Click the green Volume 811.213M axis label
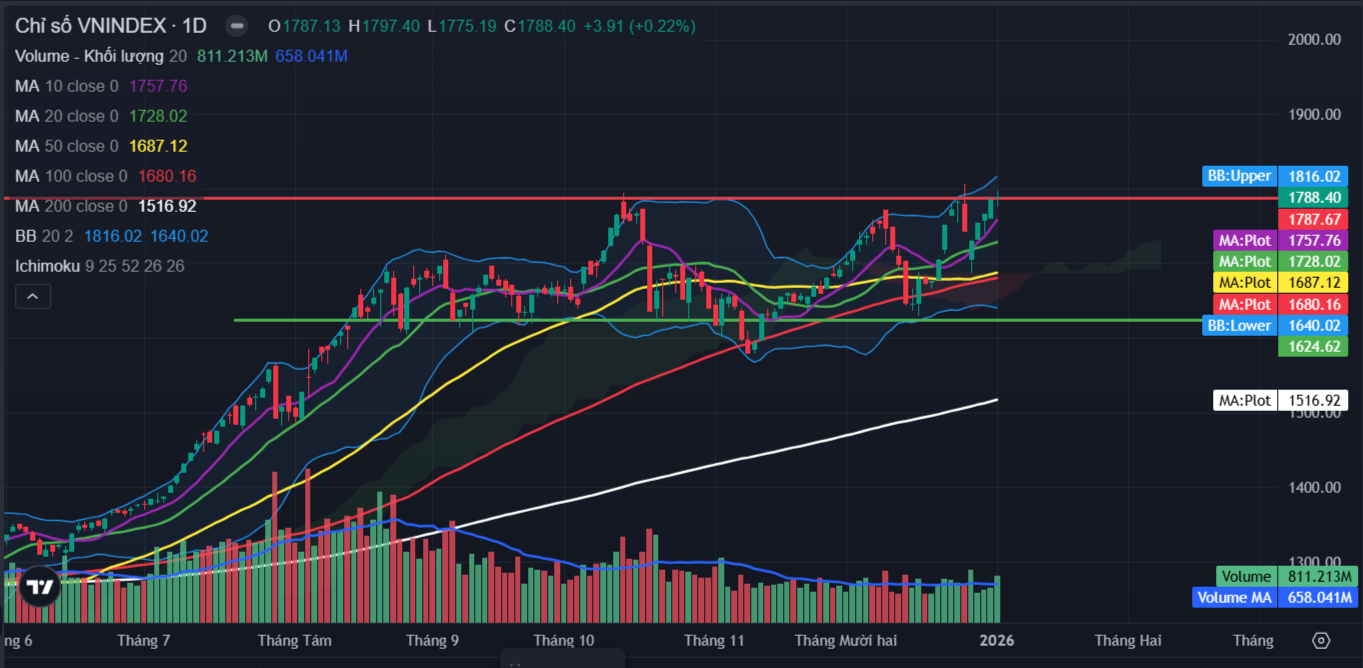Screen dimensions: 1363x668 (1285, 576)
